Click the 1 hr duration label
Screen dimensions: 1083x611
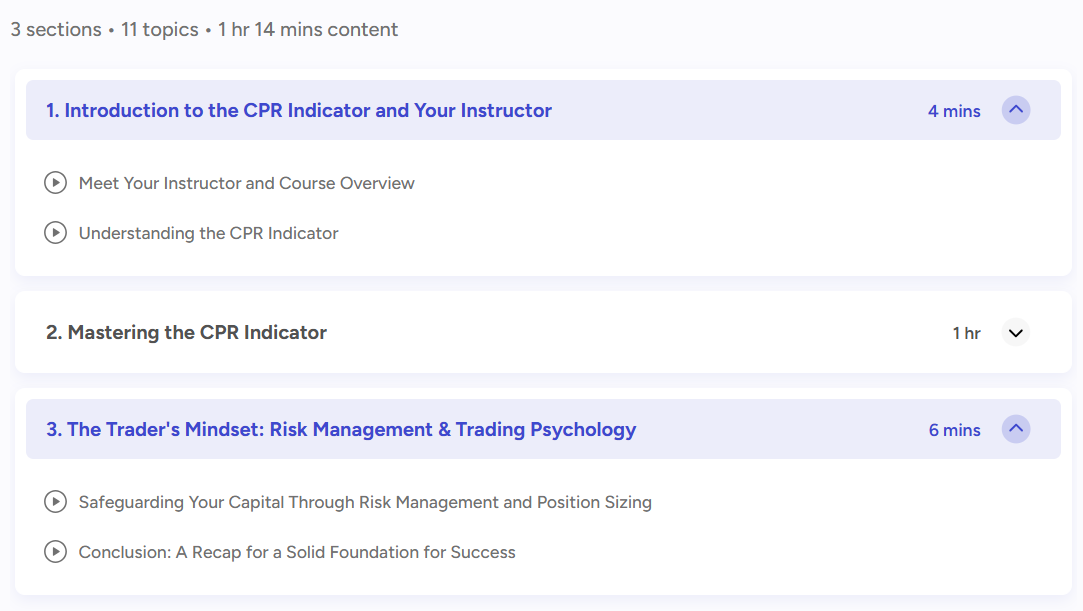pyautogui.click(x=966, y=333)
